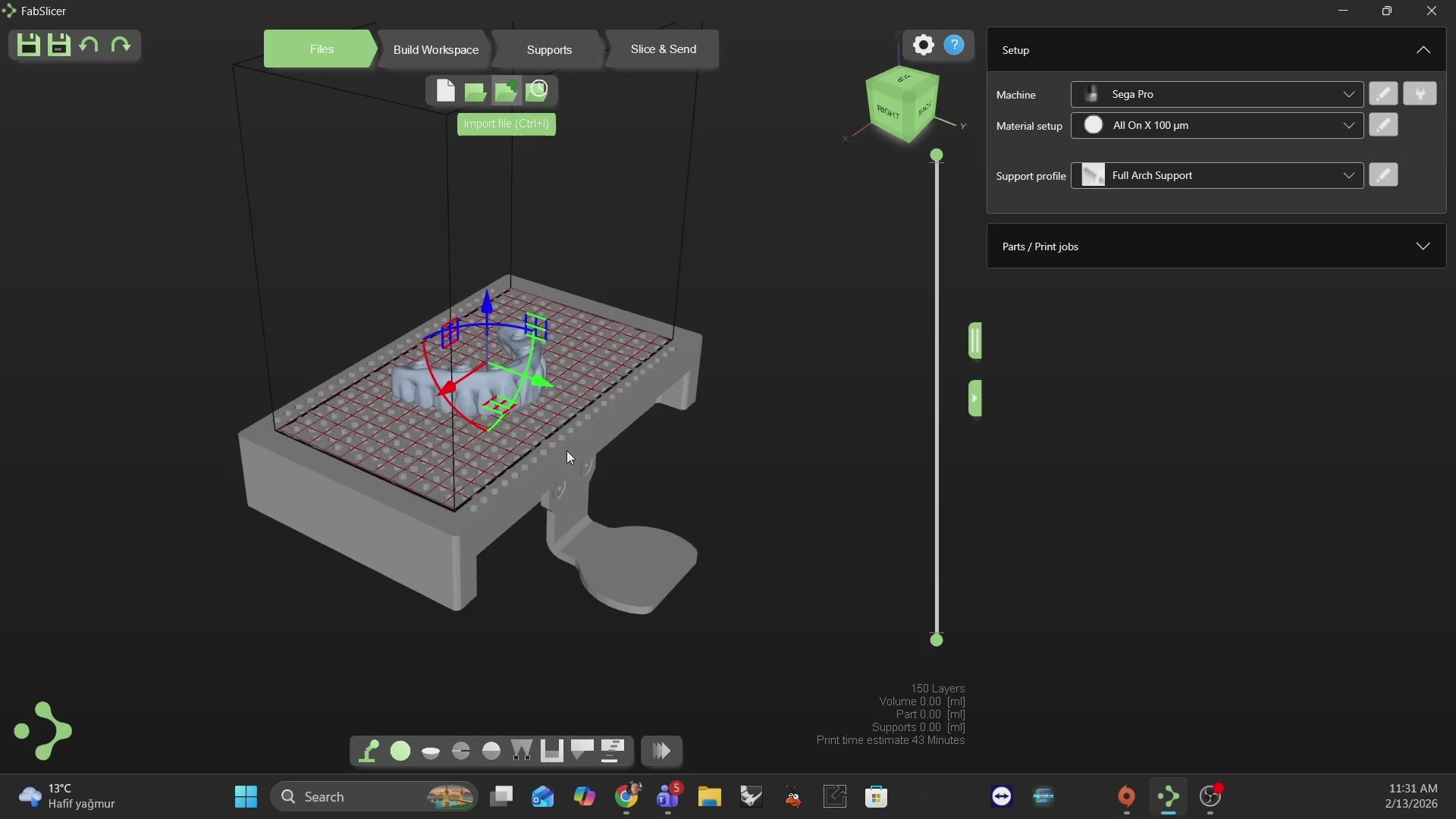Edit the Material setup with pencil button
The height and width of the screenshot is (819, 1456).
click(x=1383, y=125)
